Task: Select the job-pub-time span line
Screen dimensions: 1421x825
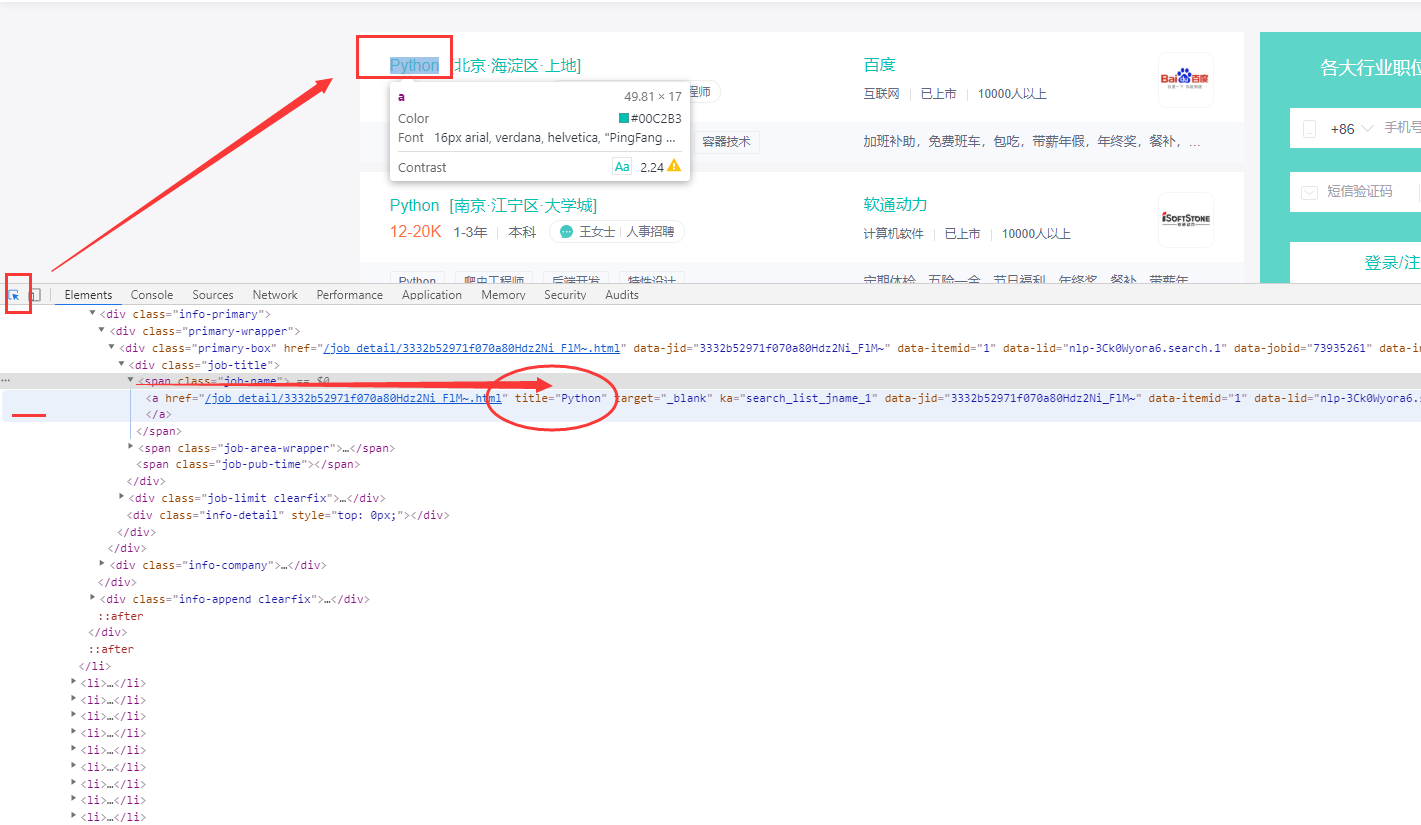Action: (248, 464)
